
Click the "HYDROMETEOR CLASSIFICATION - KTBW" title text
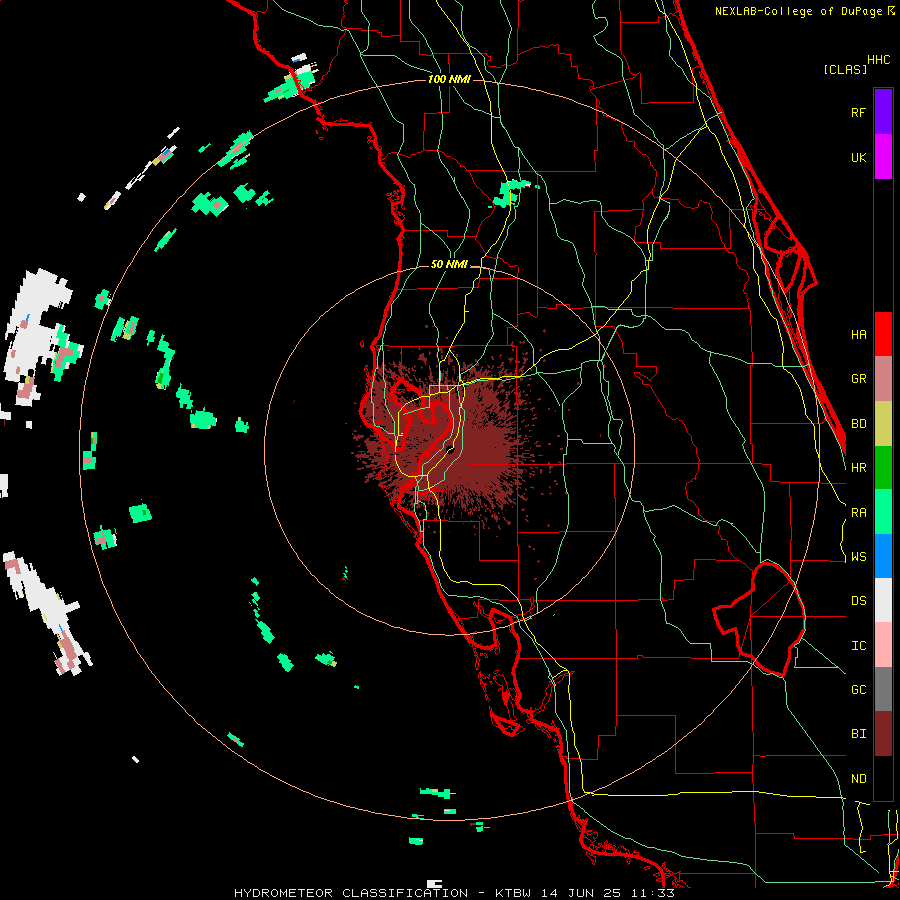point(382,893)
